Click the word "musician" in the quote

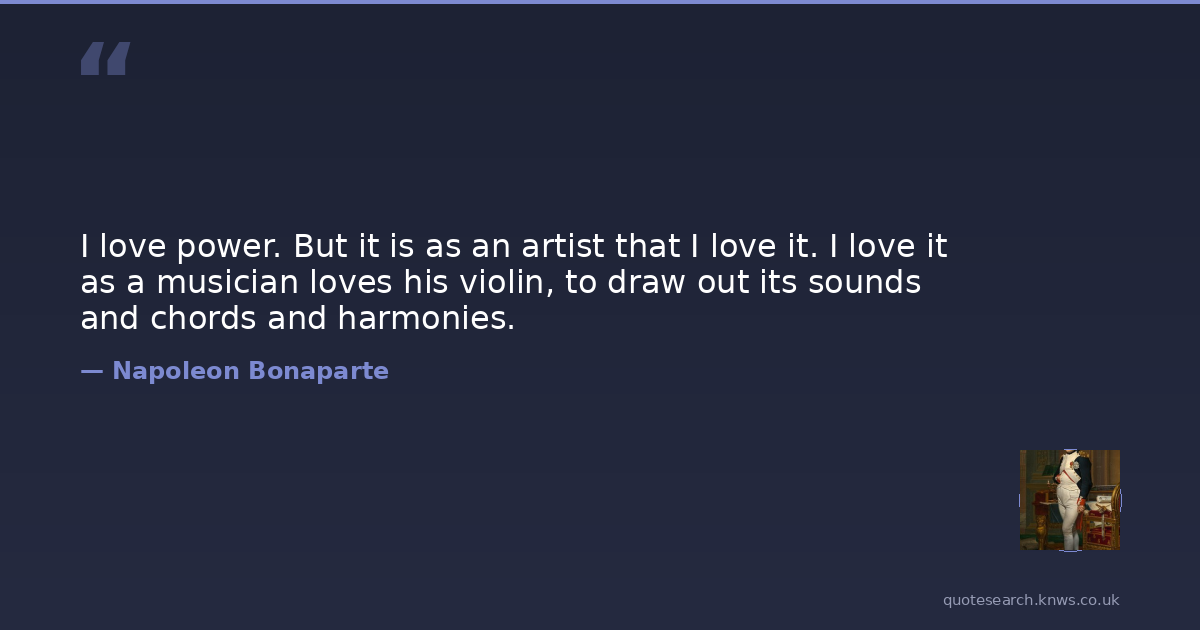click(x=227, y=283)
